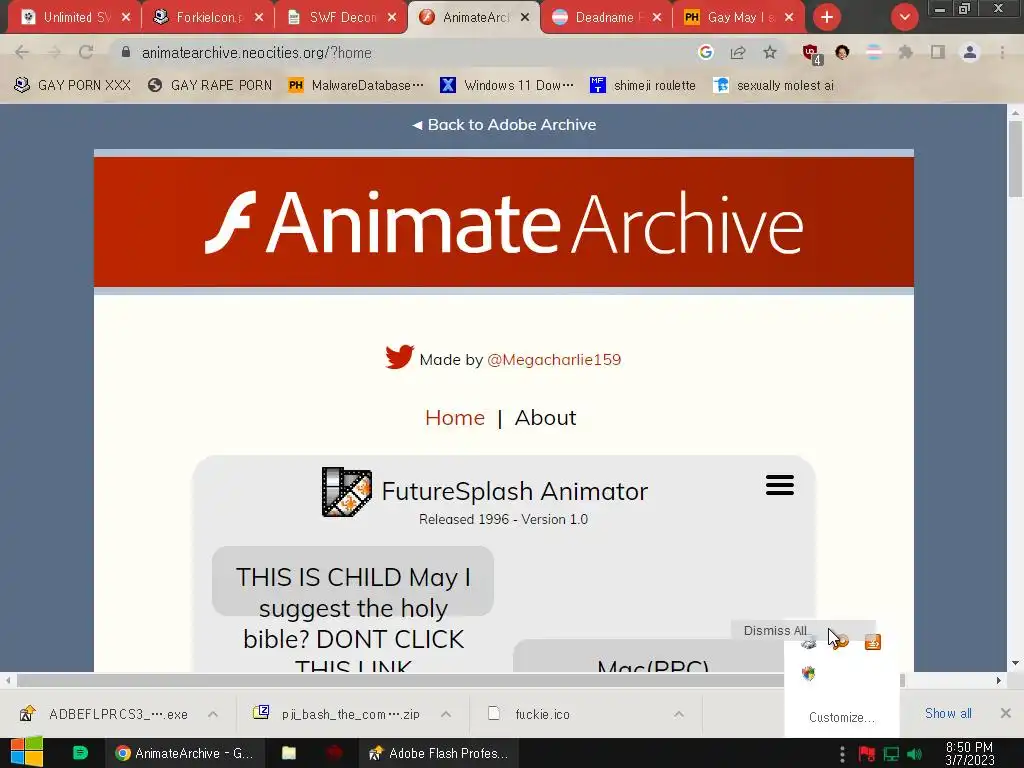Image resolution: width=1024 pixels, height=768 pixels.
Task: Click Dismiss All notifications
Action: pos(775,630)
